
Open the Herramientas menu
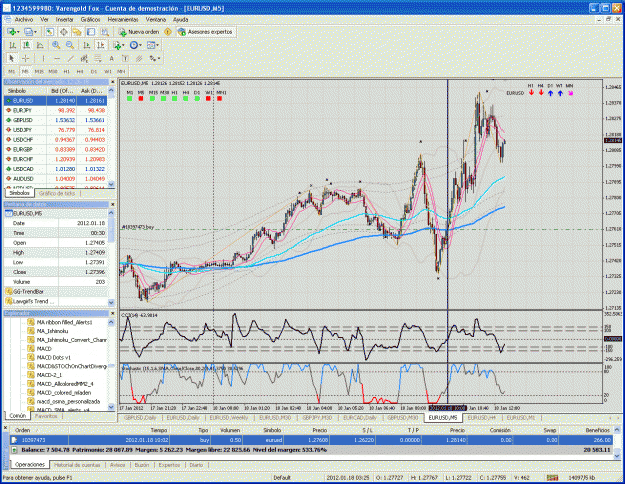[123, 20]
